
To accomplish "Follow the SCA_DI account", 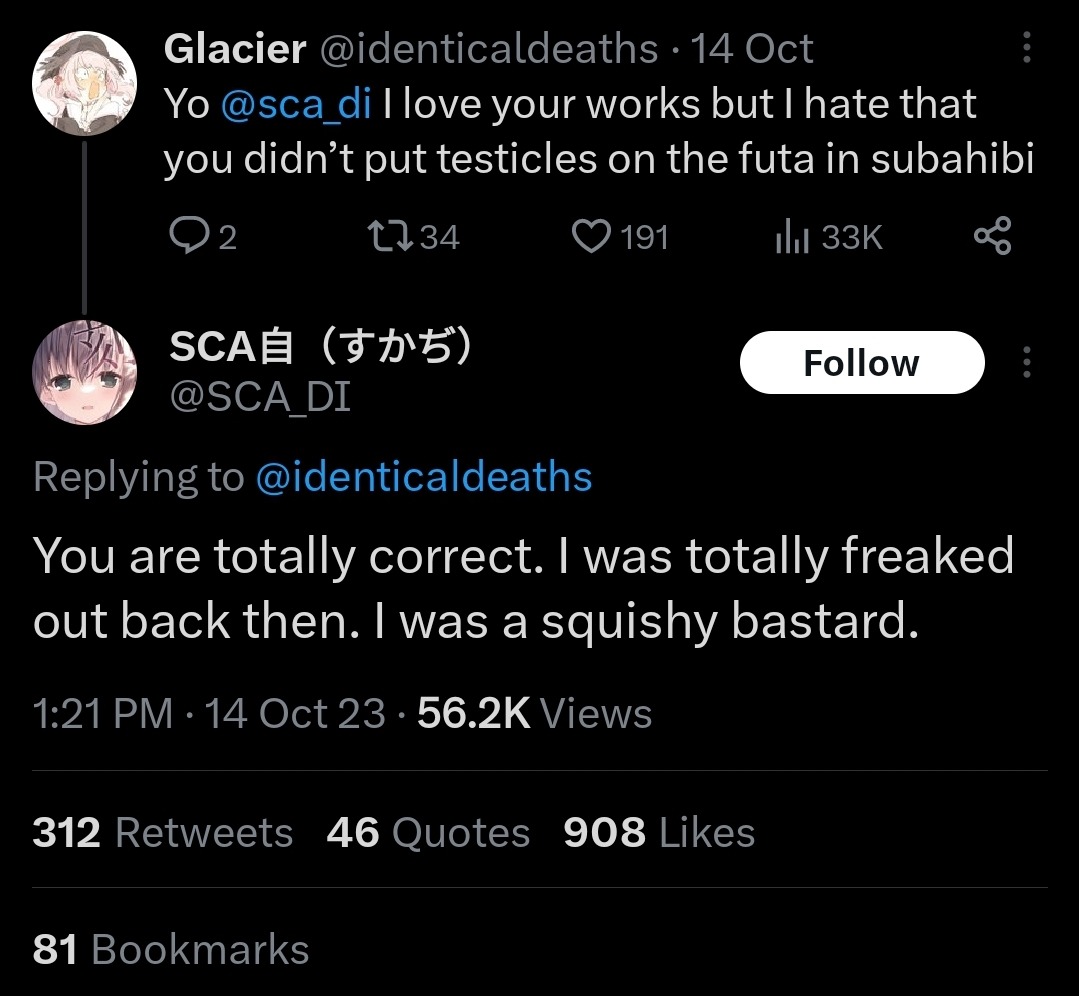I will (861, 362).
